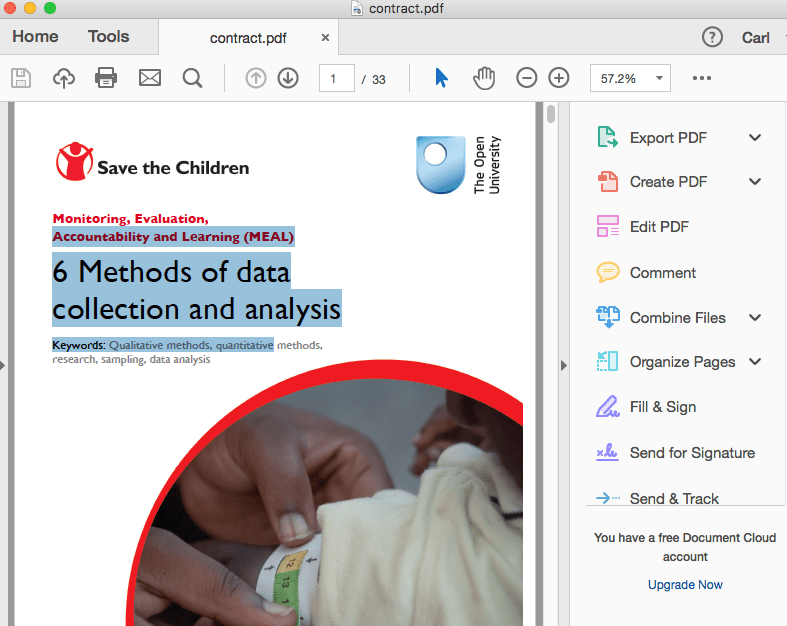
Task: Send file by email envelope icon
Action: pos(150,78)
